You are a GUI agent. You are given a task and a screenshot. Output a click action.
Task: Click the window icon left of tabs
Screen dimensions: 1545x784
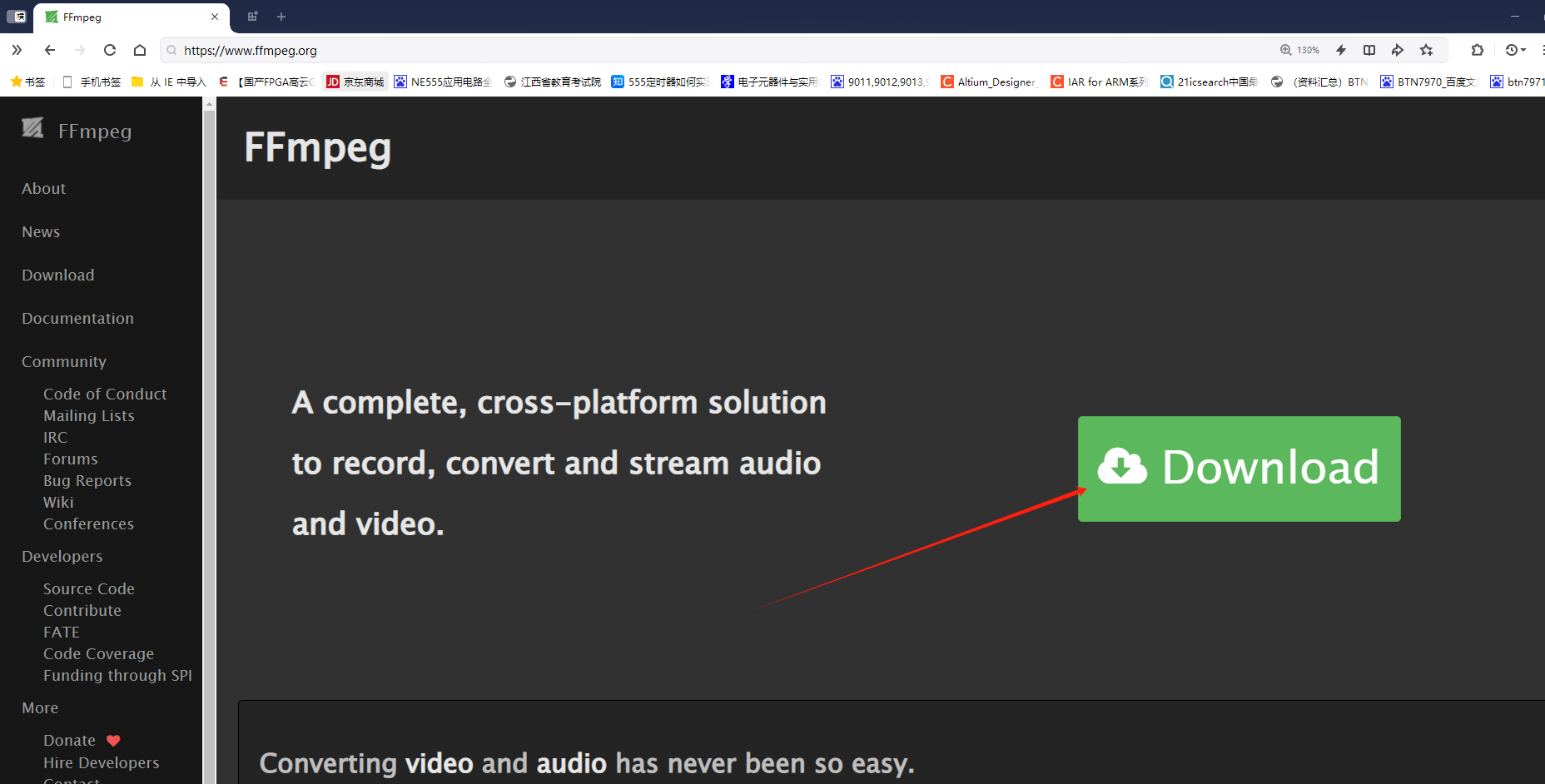(17, 17)
